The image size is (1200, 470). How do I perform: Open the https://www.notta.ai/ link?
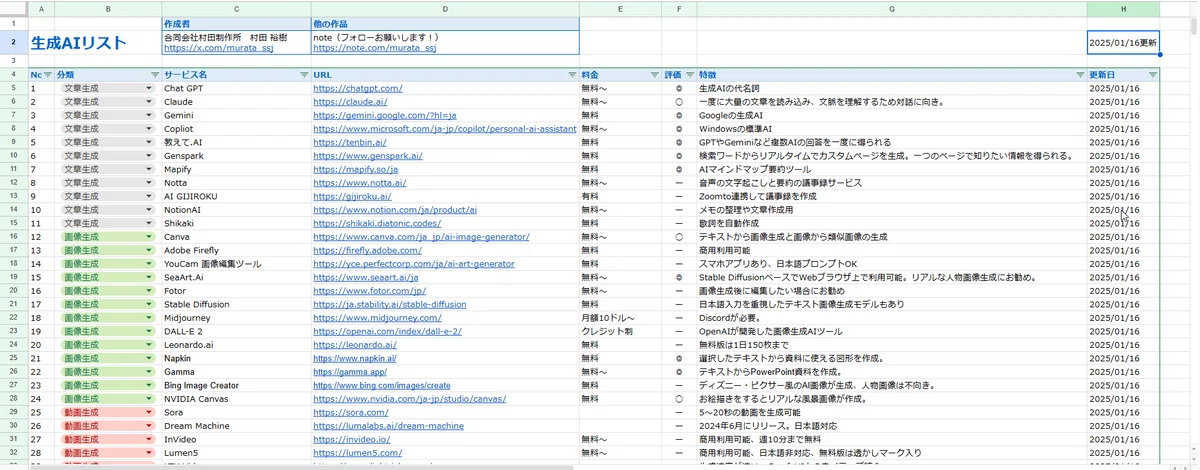pos(359,183)
